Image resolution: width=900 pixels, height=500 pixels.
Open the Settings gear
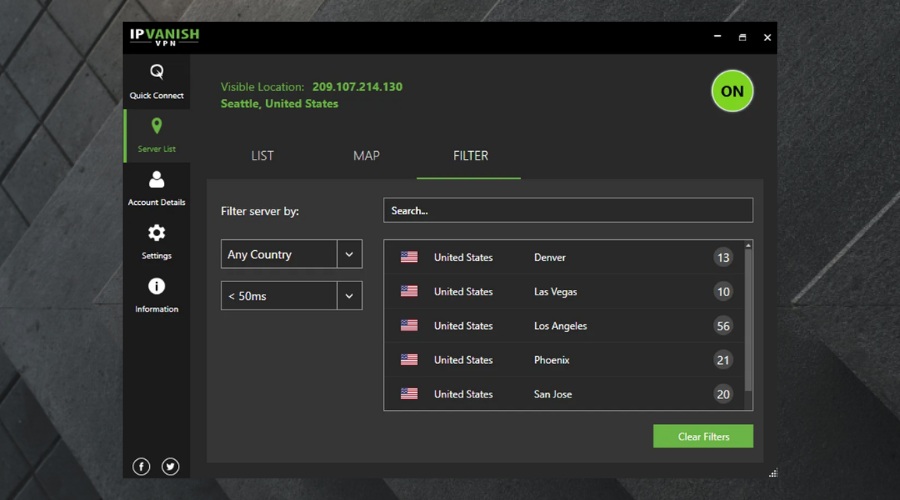coord(156,233)
